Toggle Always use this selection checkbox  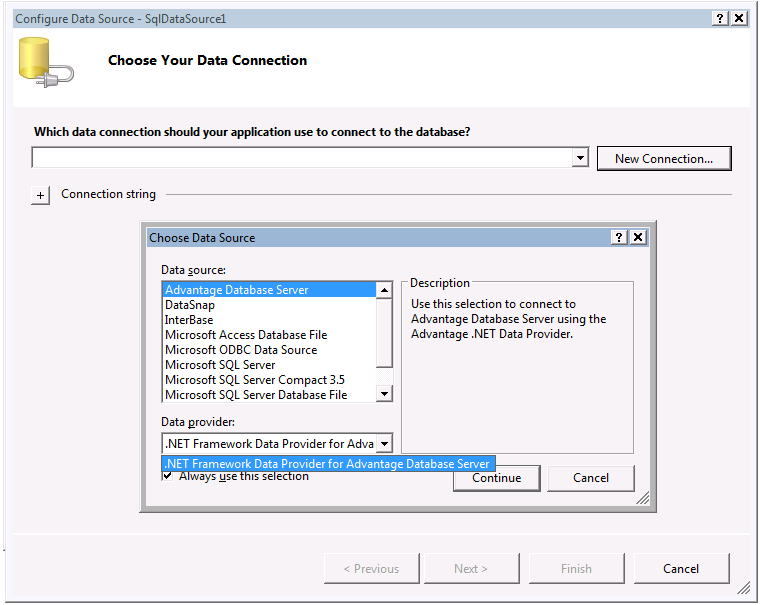tap(167, 476)
